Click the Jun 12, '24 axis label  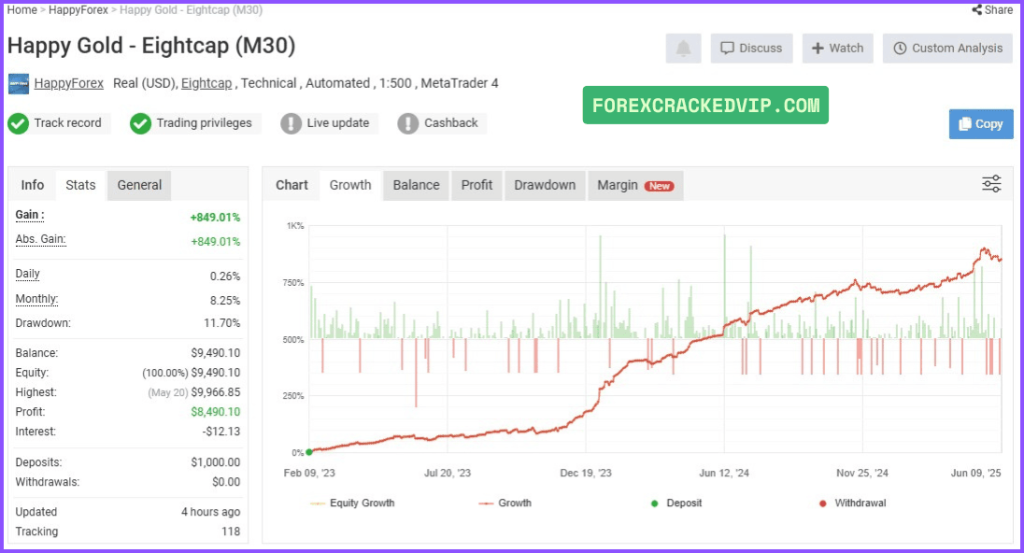click(x=724, y=473)
